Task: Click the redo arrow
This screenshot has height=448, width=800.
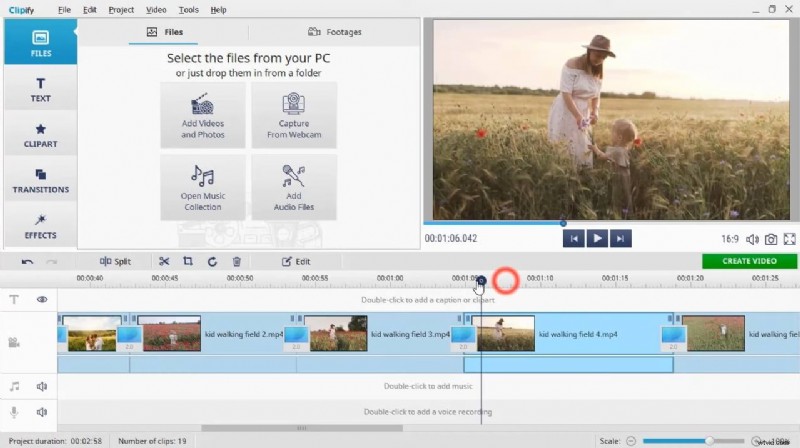Action: [x=52, y=262]
